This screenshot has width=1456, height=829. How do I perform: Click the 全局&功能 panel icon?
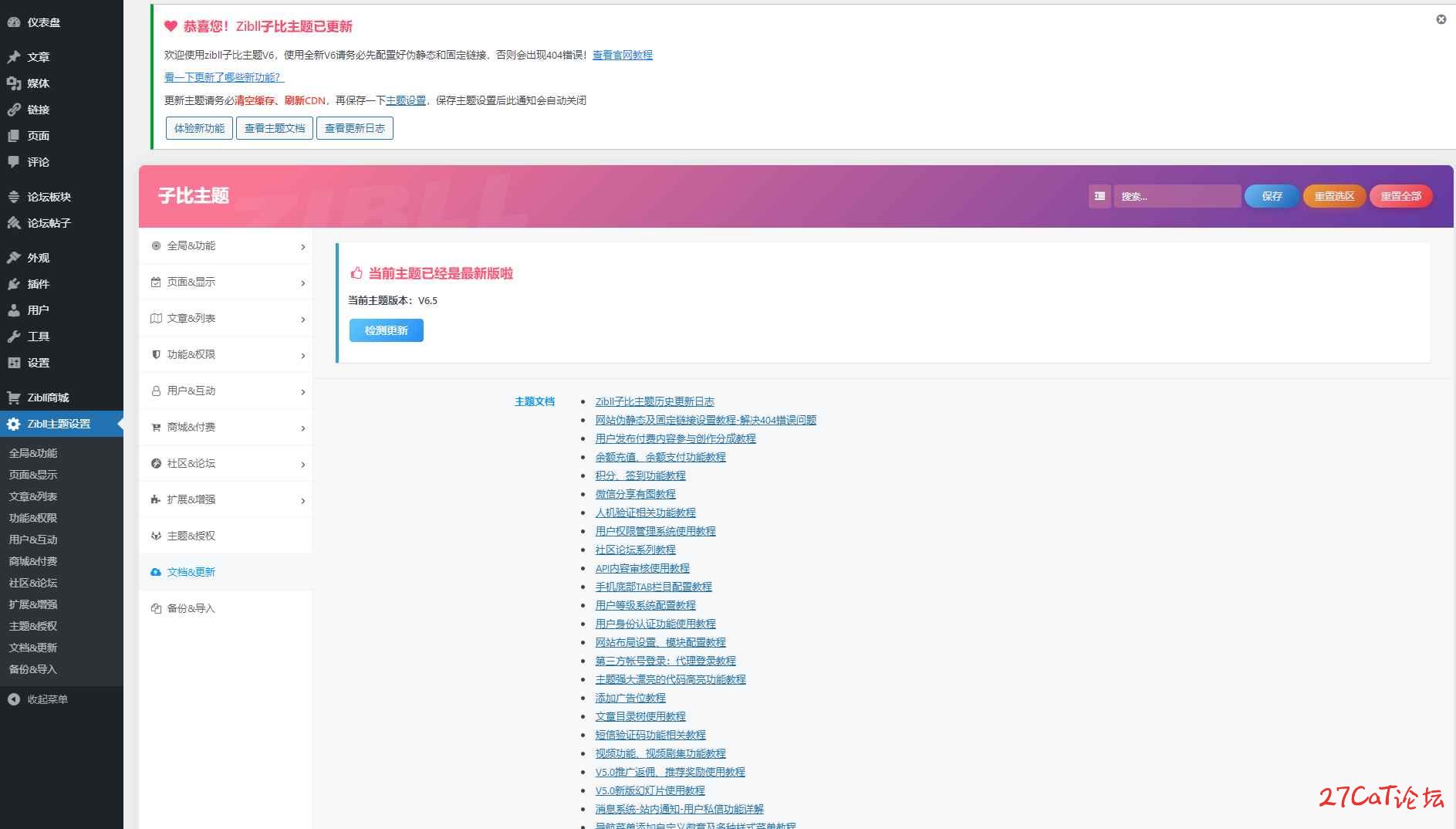[x=156, y=245]
